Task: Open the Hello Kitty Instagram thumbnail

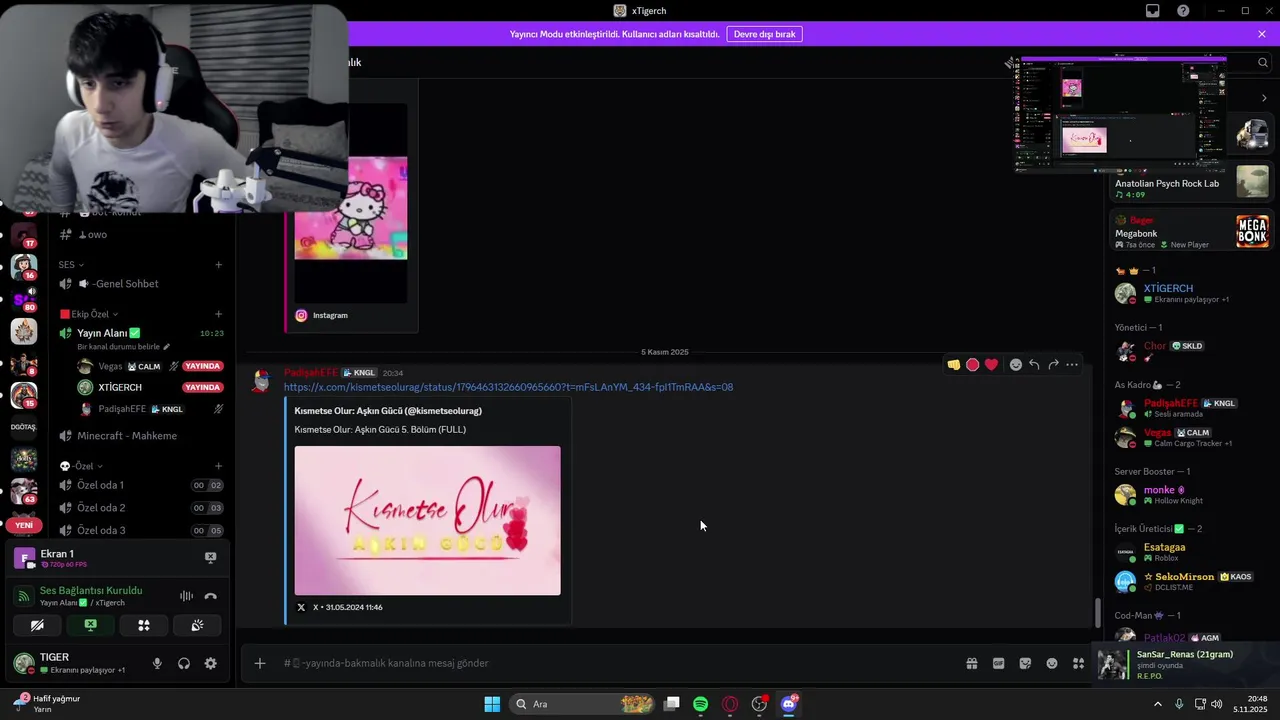Action: 351,208
